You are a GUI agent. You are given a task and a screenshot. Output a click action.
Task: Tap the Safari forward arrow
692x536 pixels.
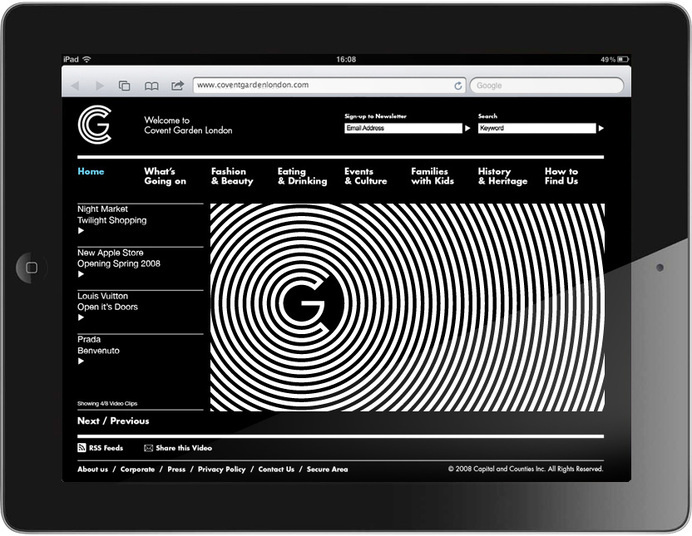100,86
